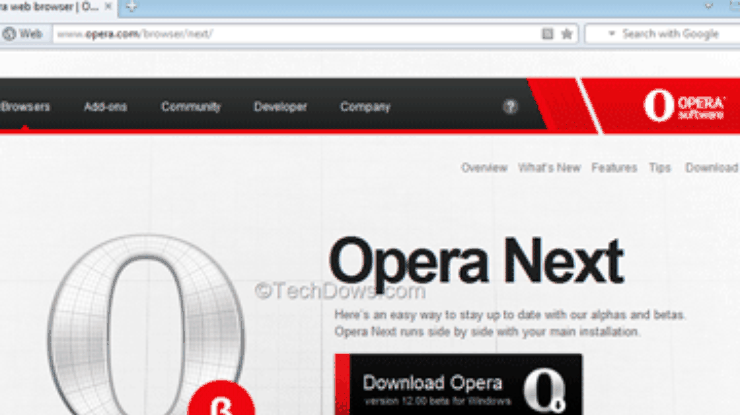Close the Opera web browser tab

coord(108,7)
